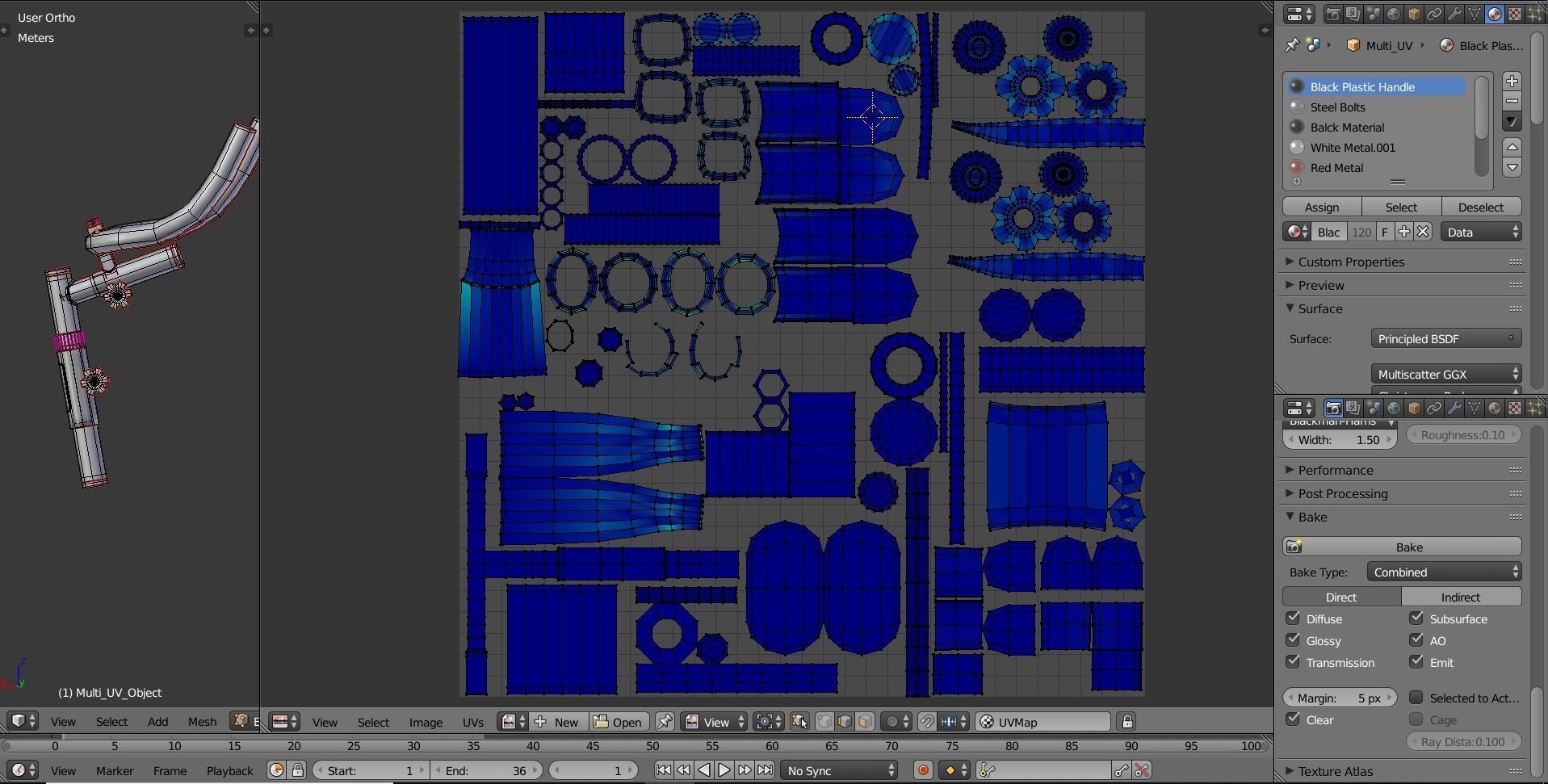Screen dimensions: 1548x784
Task: Open Render tab in lower properties panel
Action: tap(1333, 408)
